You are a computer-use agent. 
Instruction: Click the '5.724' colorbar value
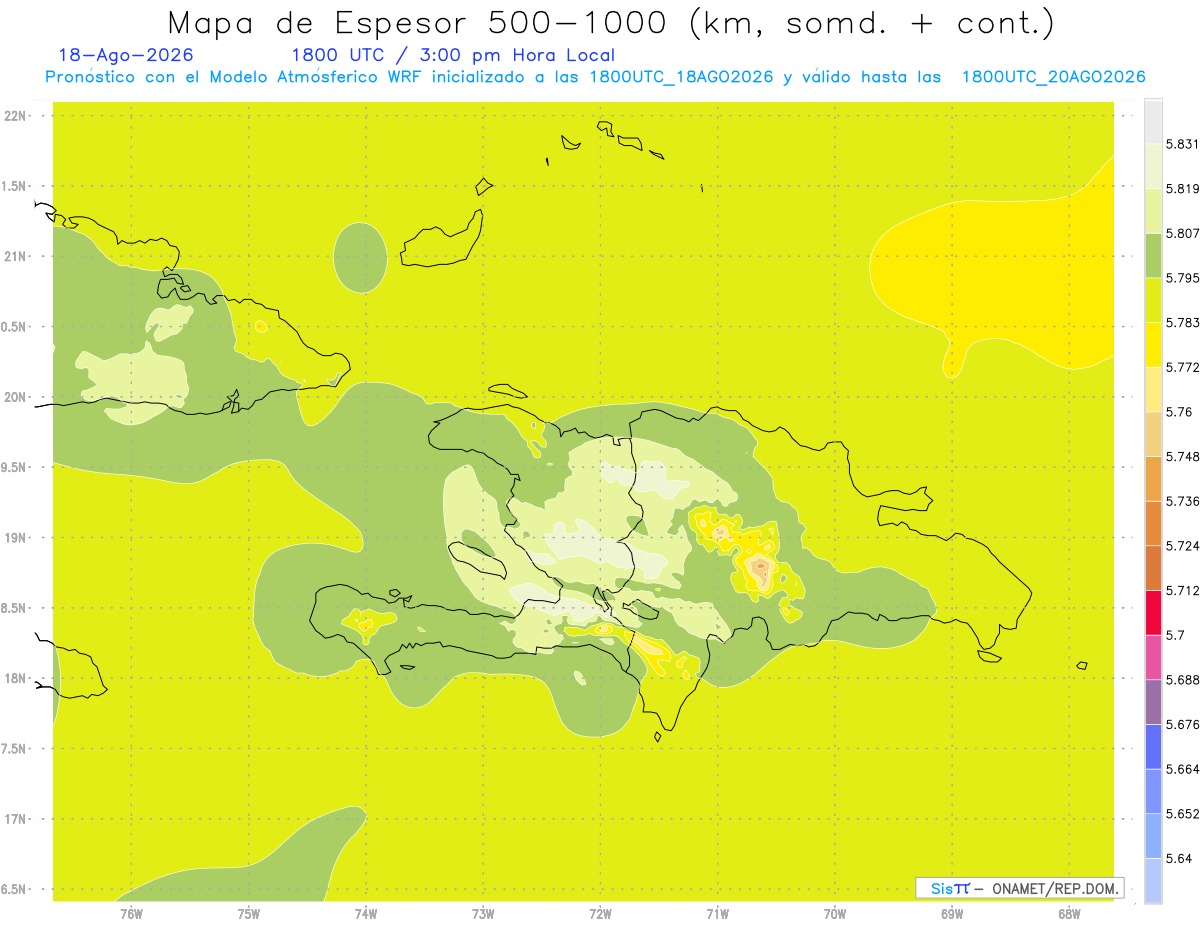point(1183,546)
